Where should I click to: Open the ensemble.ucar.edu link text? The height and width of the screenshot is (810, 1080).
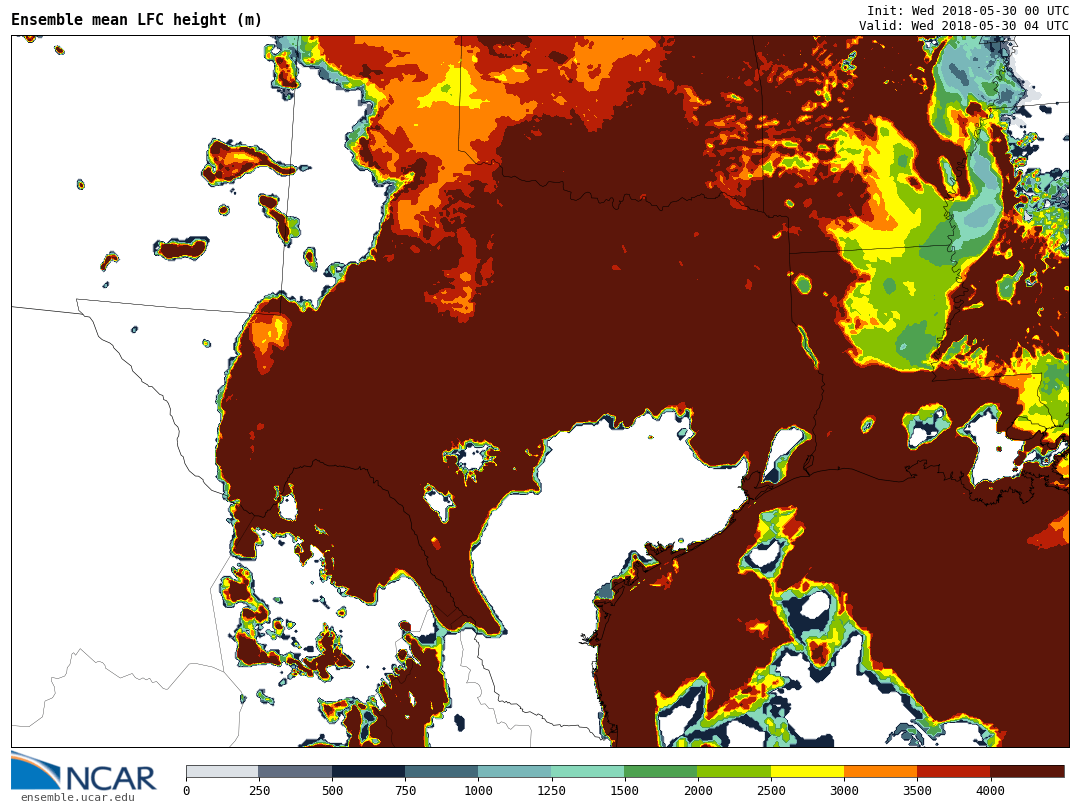click(77, 797)
